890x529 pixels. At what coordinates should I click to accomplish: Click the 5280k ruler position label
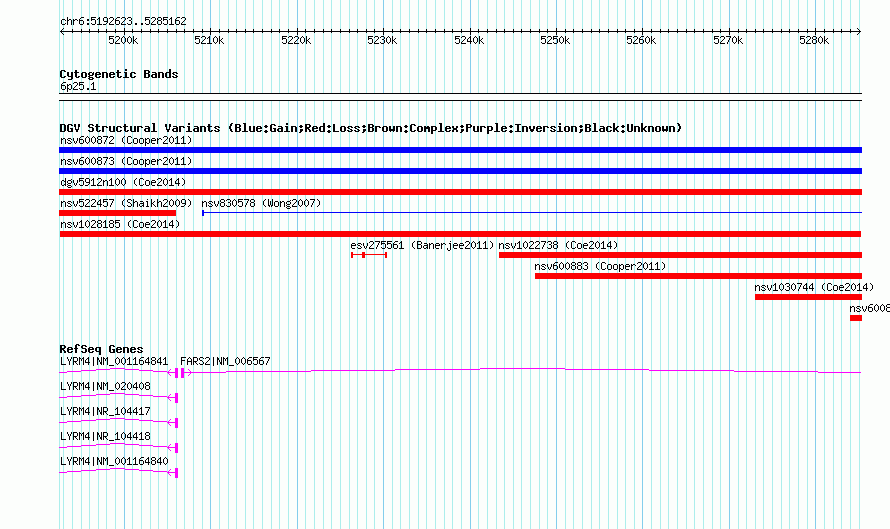[x=814, y=40]
